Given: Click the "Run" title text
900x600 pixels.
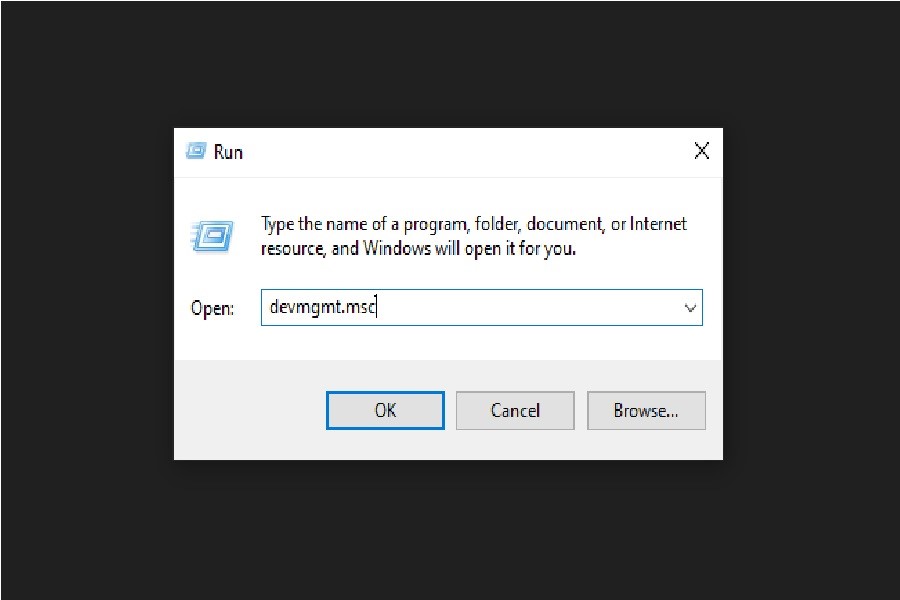Looking at the screenshot, I should (x=228, y=152).
